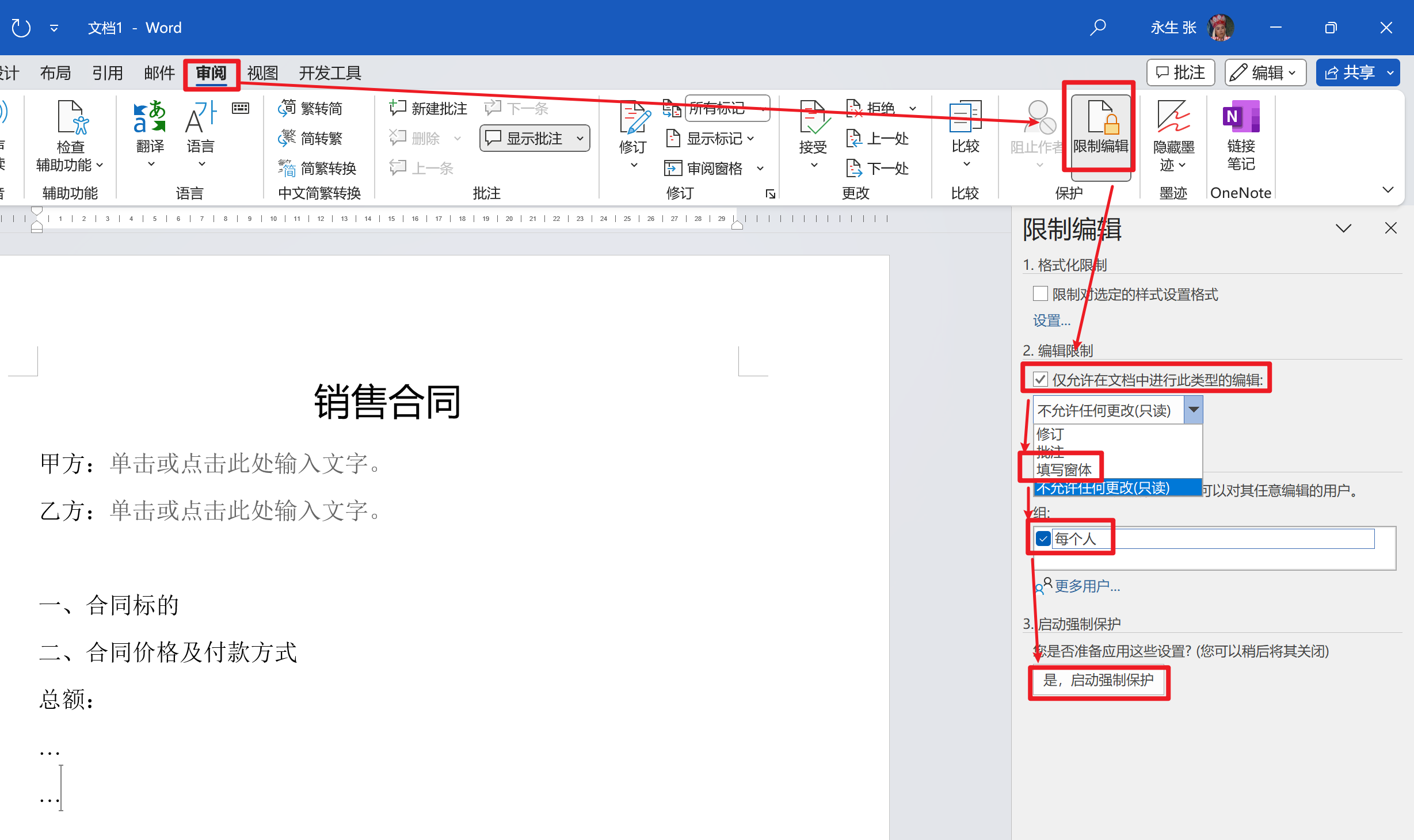
Task: Click New Comment (新建批注)
Action: pyautogui.click(x=429, y=108)
